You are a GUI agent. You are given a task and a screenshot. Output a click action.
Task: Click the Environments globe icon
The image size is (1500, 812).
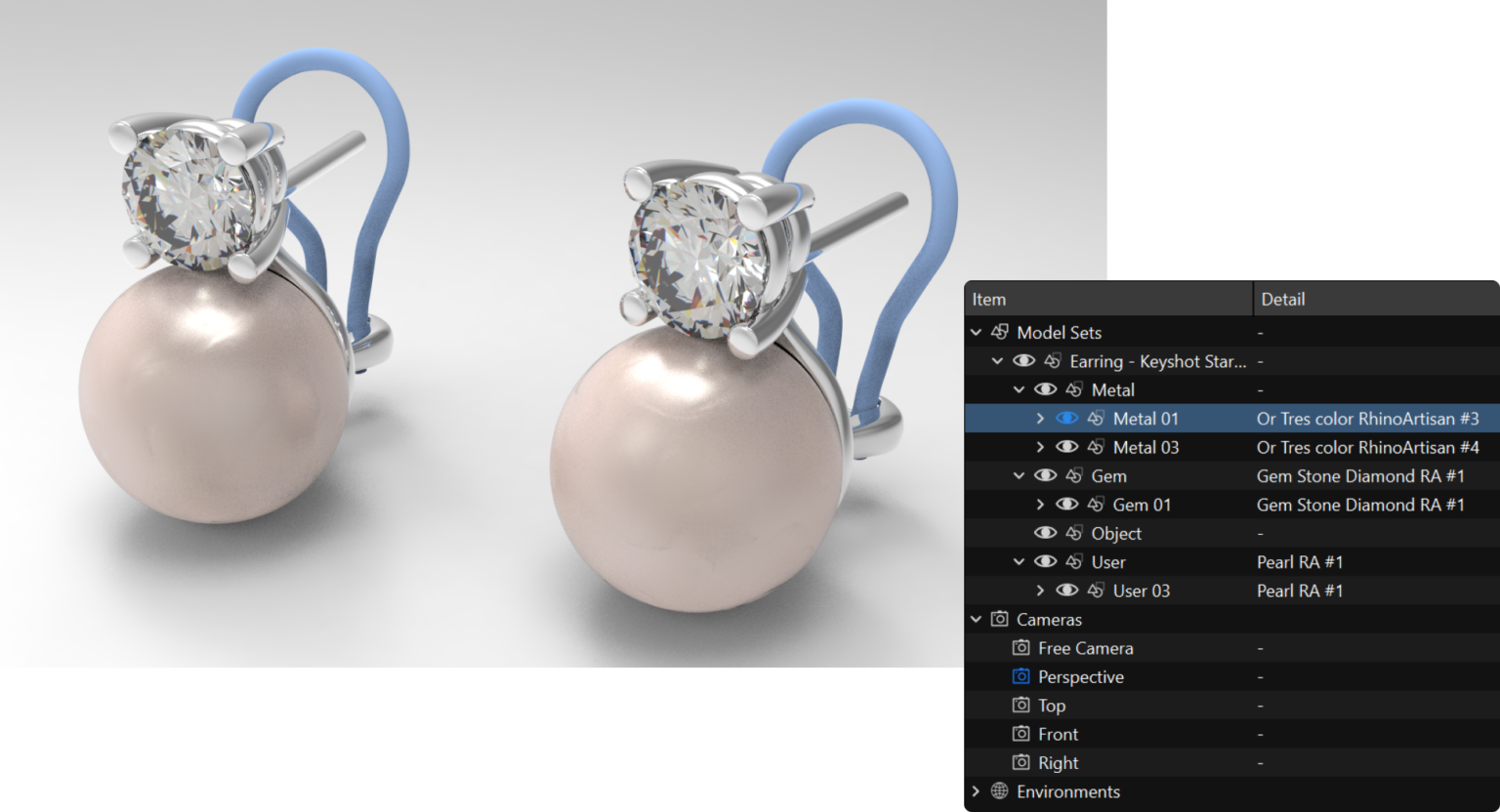pyautogui.click(x=999, y=792)
